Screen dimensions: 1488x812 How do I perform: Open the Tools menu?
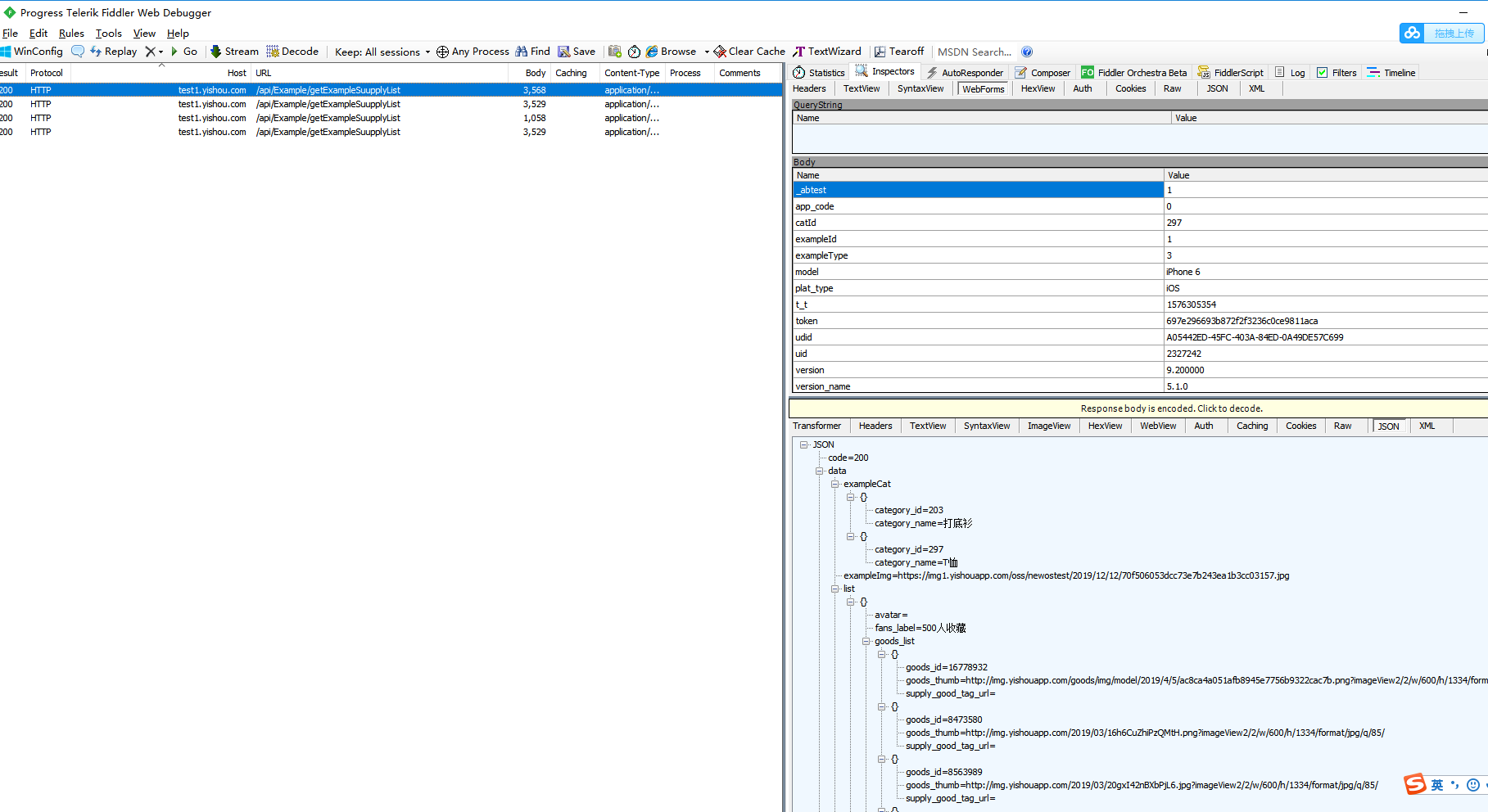(x=108, y=34)
